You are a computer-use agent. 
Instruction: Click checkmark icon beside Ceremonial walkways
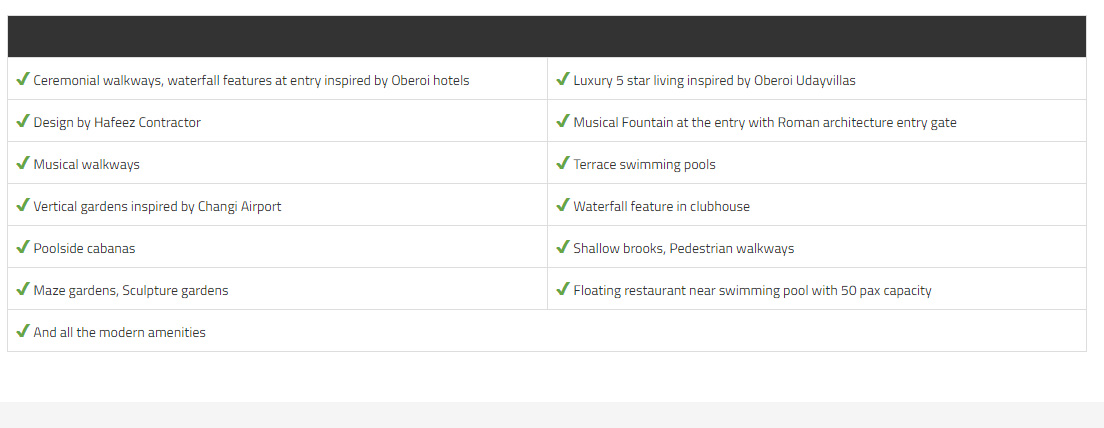(23, 78)
